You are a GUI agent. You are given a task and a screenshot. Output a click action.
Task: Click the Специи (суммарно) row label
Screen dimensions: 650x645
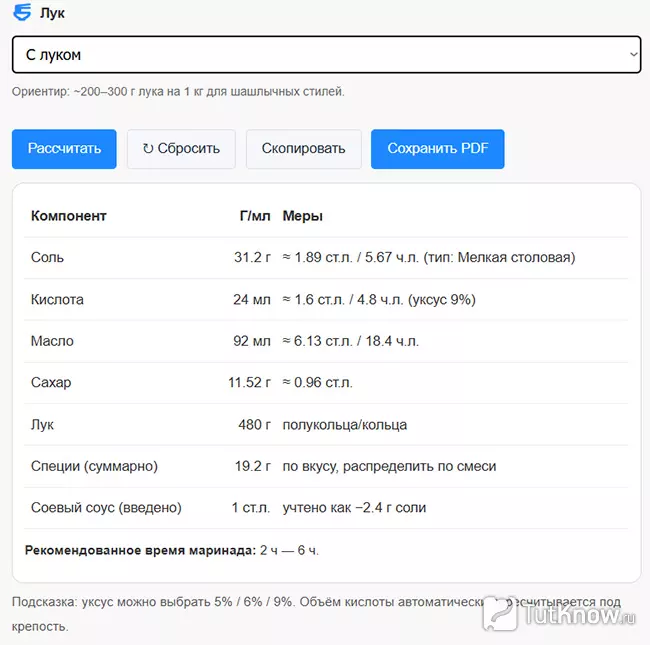94,466
